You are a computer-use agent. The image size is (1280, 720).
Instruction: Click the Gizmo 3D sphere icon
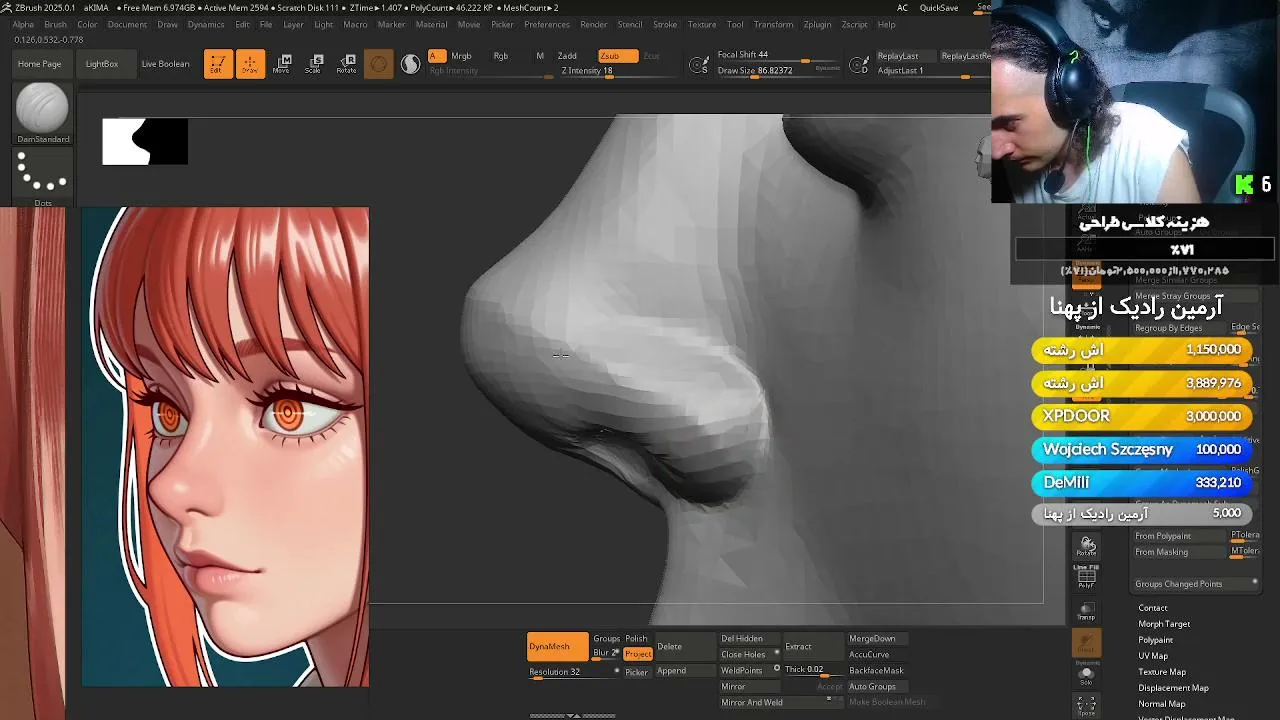pos(378,64)
